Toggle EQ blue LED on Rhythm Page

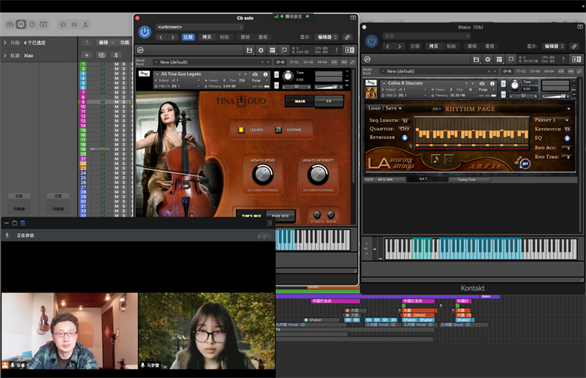tap(567, 138)
